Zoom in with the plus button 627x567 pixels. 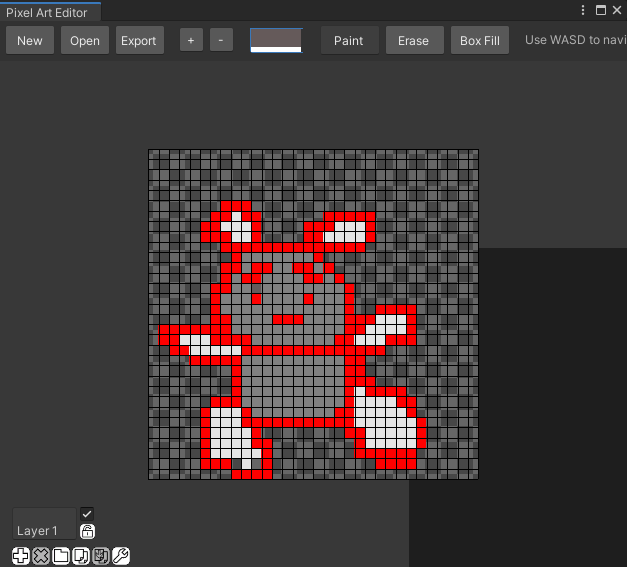[x=191, y=40]
